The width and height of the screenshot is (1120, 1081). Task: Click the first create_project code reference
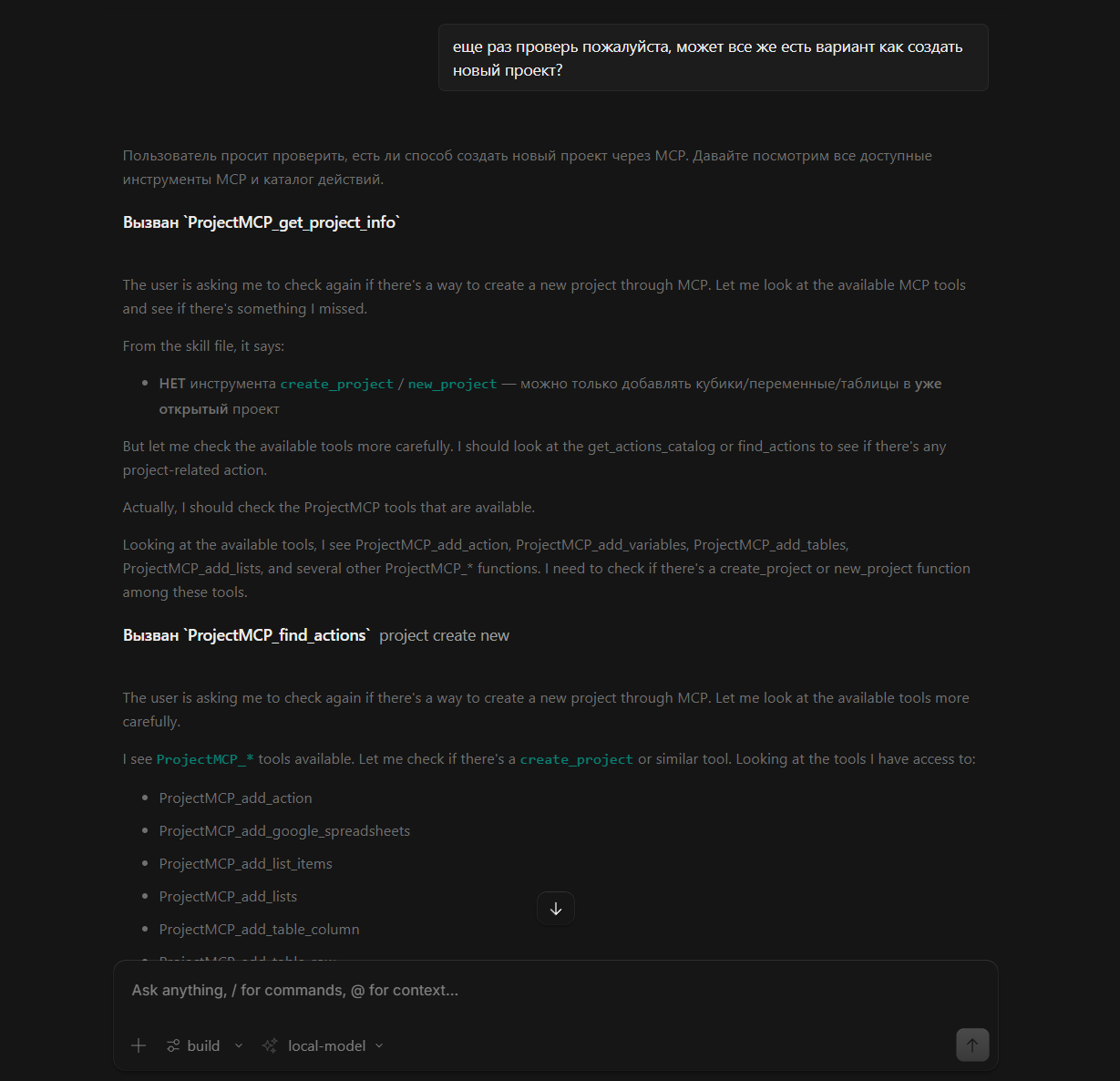pyautogui.click(x=336, y=384)
